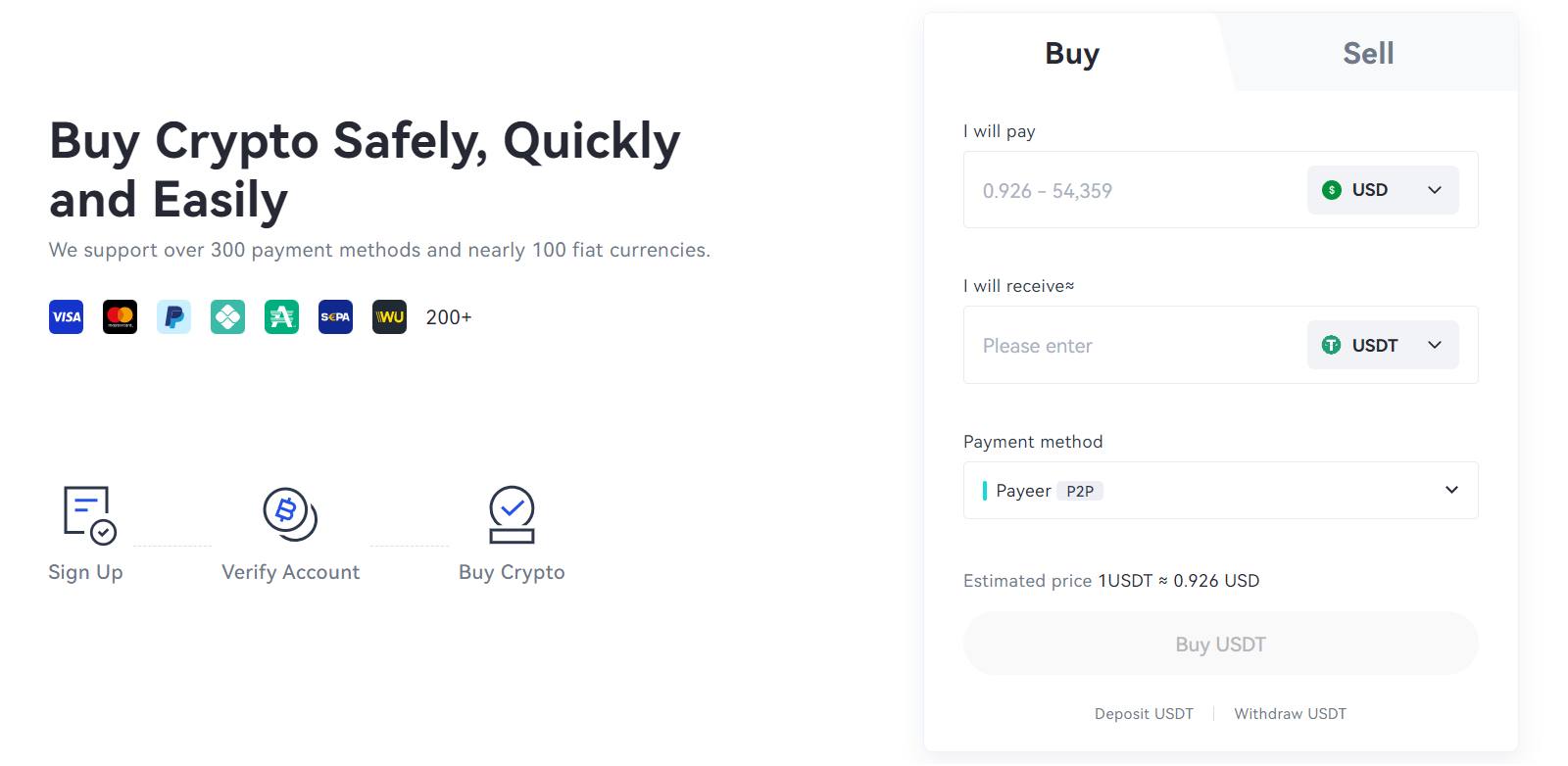Switch to the Sell tab
The image size is (1568, 766).
coord(1367,53)
